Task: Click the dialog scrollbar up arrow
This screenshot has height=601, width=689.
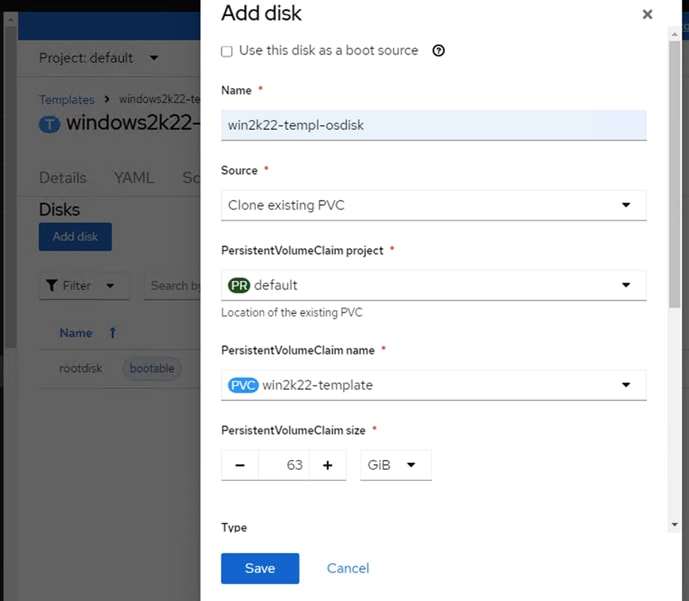Action: 674,34
